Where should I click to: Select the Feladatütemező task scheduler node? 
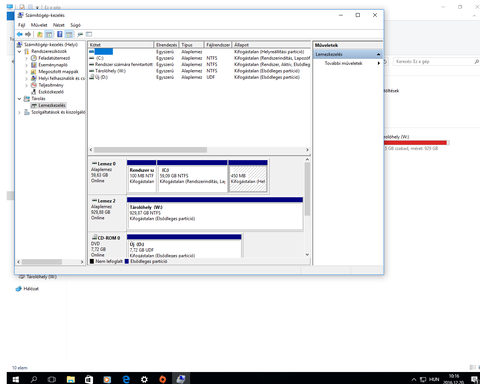(x=54, y=58)
